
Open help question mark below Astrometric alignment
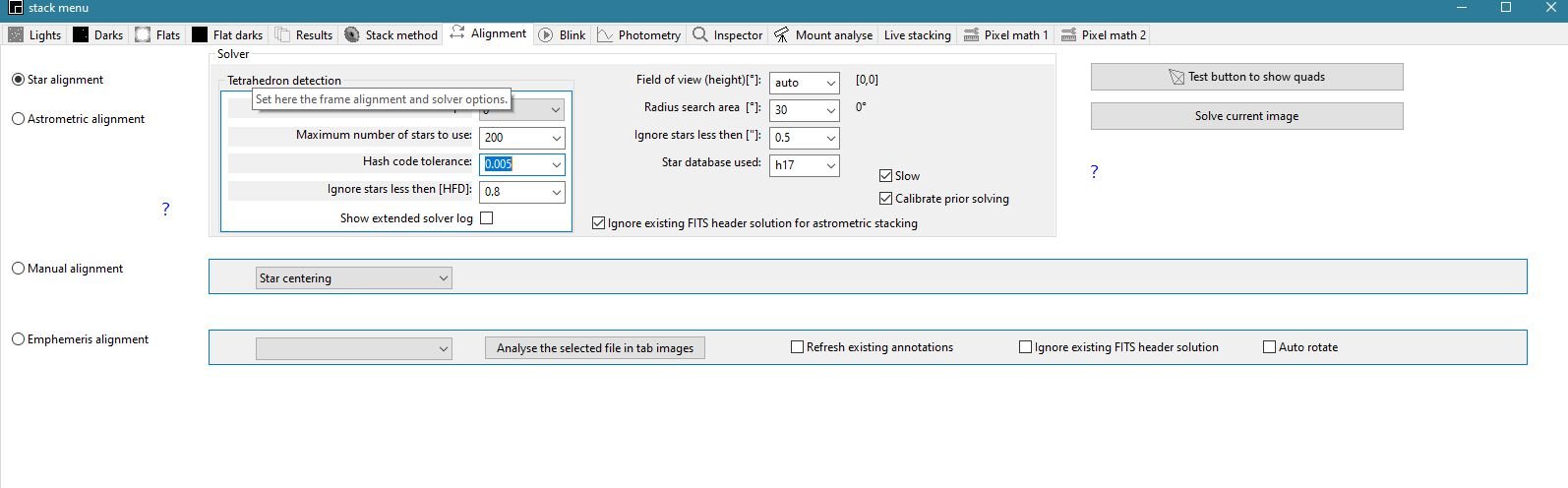(165, 209)
